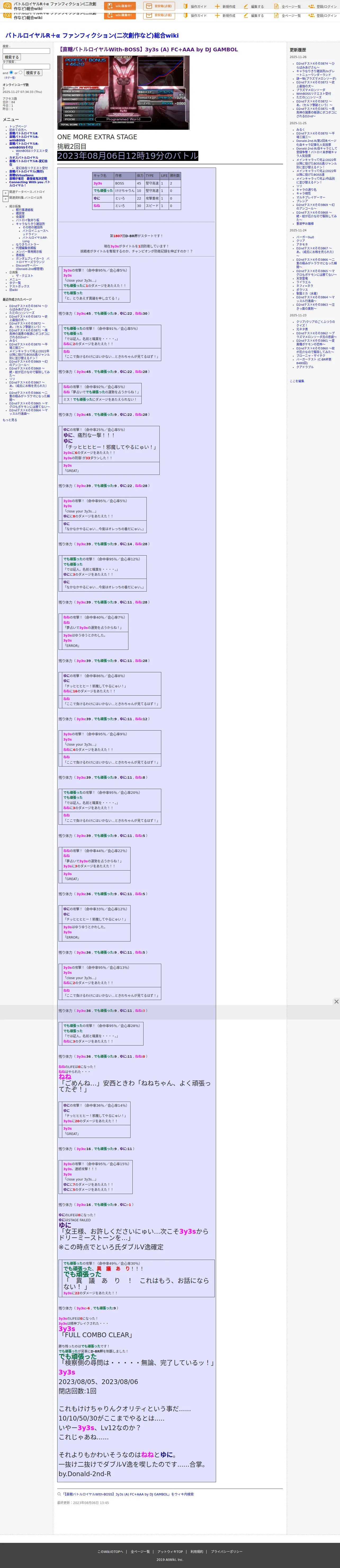Open ザ・クエスト under 企画集
This screenshot has width=340, height=1568.
[x=24, y=276]
